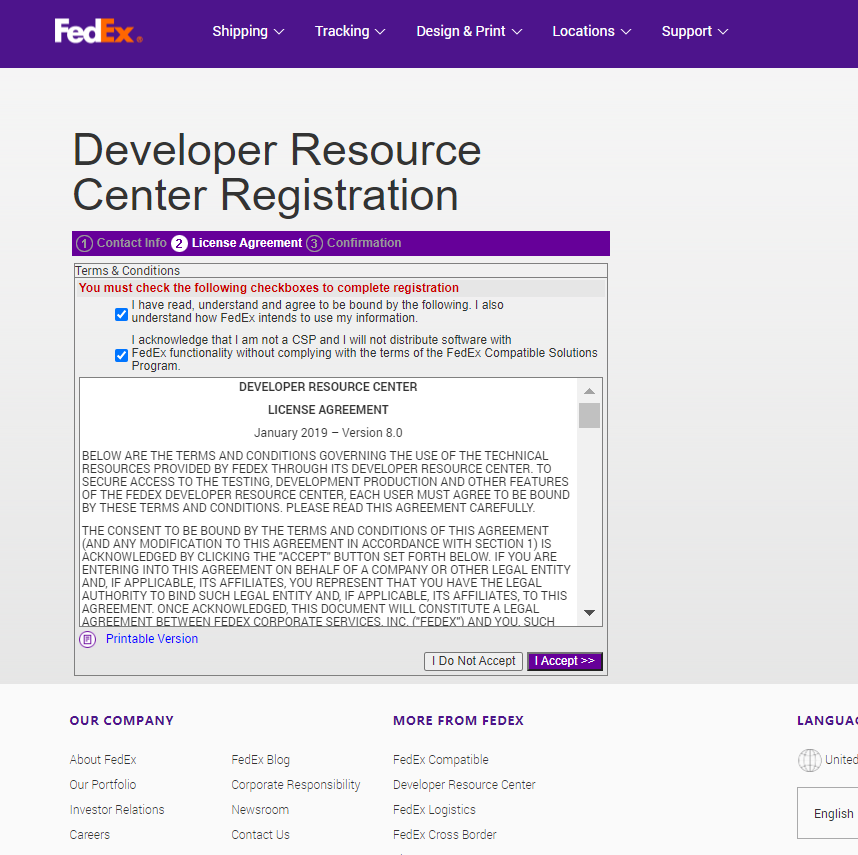Open the Tracking menu
858x855 pixels.
point(349,31)
